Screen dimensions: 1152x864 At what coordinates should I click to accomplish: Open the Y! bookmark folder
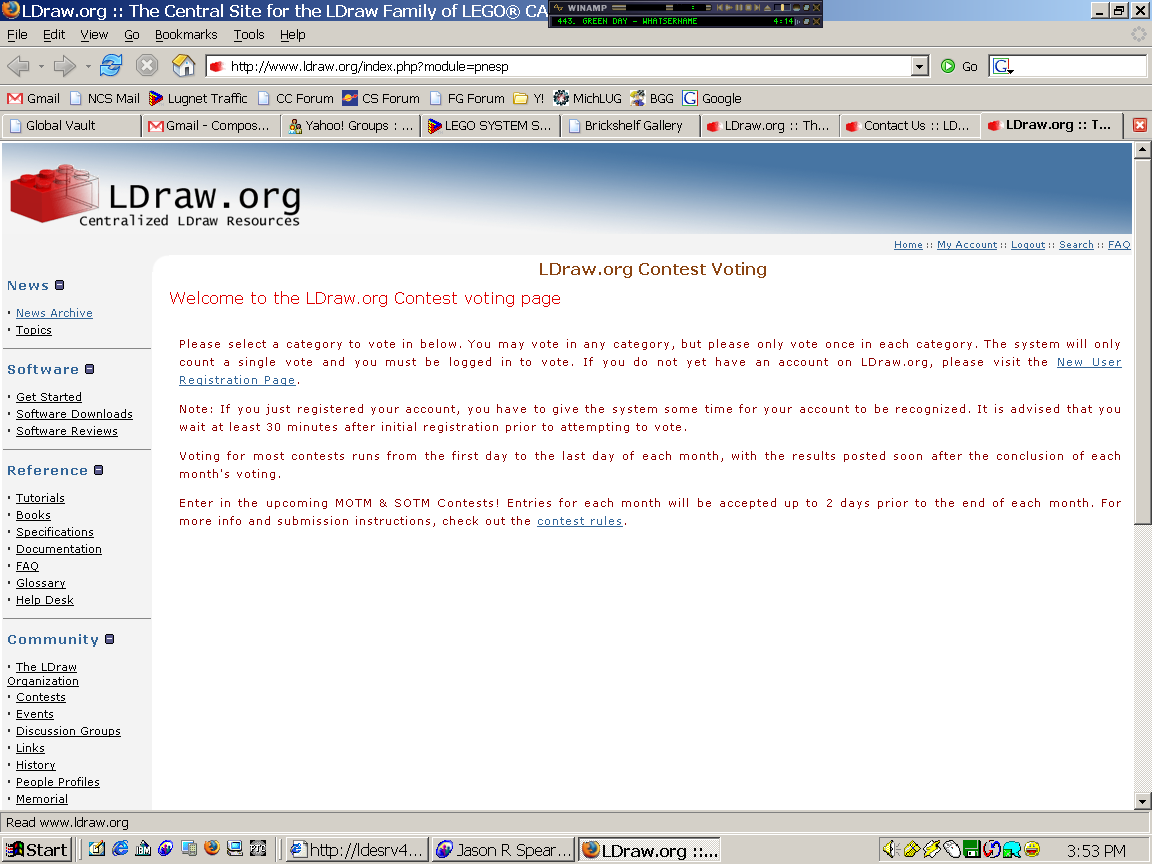click(529, 98)
